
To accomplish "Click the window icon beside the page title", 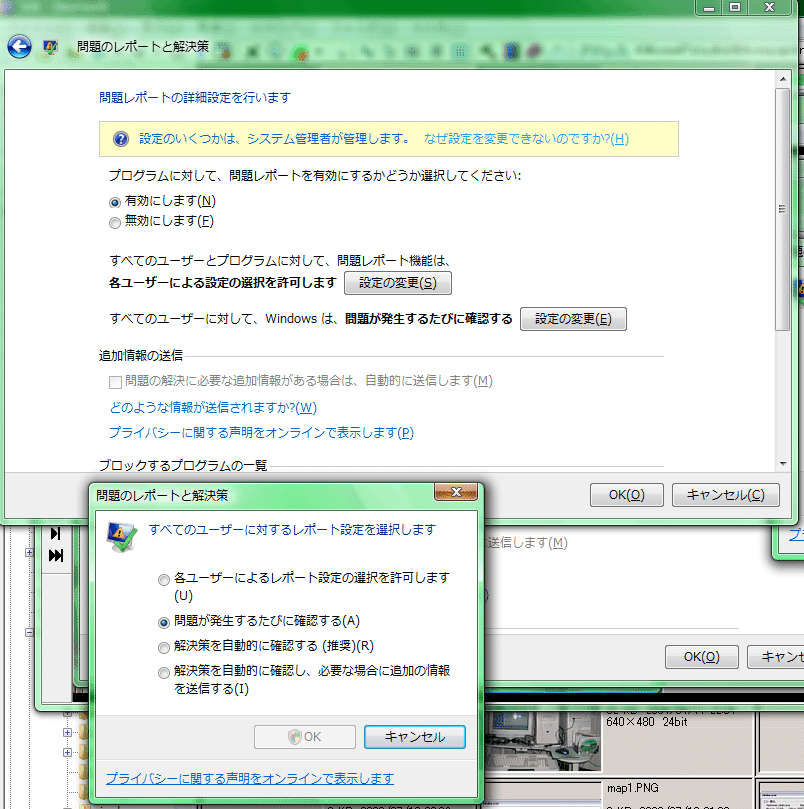I will click(49, 47).
